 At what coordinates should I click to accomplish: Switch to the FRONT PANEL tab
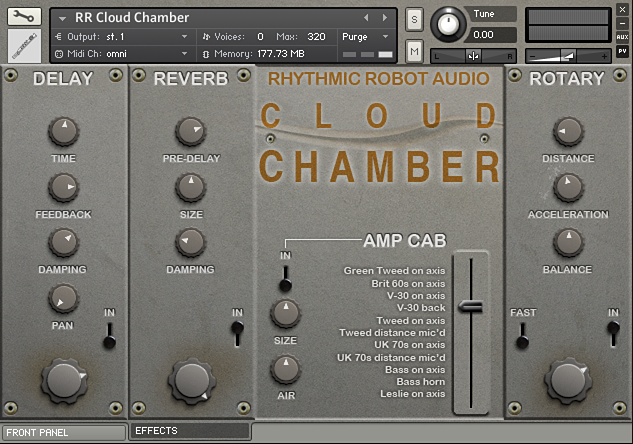(63, 433)
